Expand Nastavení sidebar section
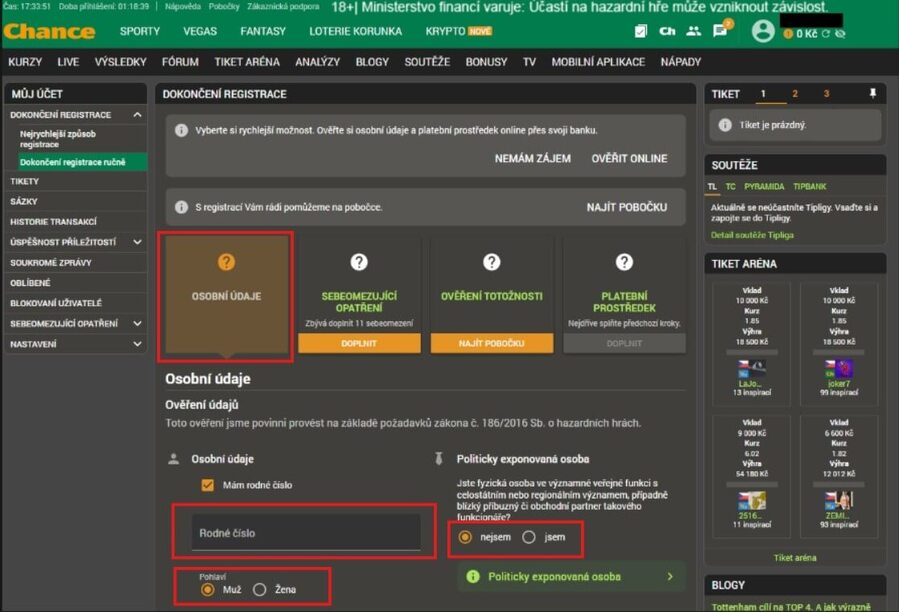The width and height of the screenshot is (899, 612). (x=137, y=344)
